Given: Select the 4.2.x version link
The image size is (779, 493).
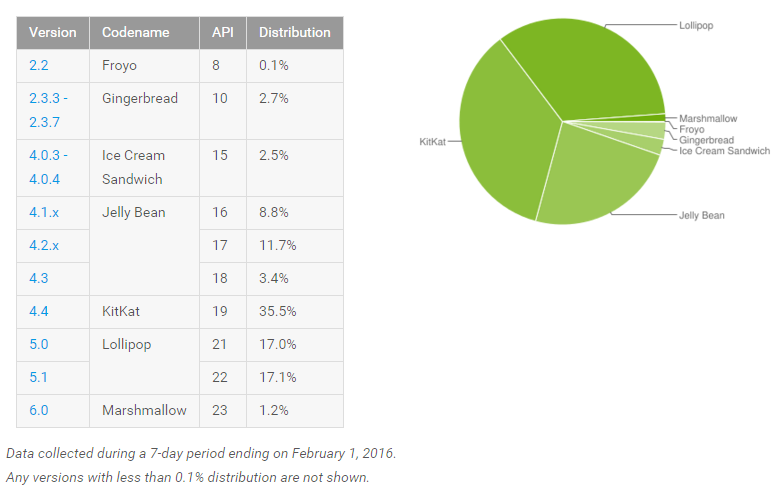Looking at the screenshot, I should pyautogui.click(x=43, y=245).
